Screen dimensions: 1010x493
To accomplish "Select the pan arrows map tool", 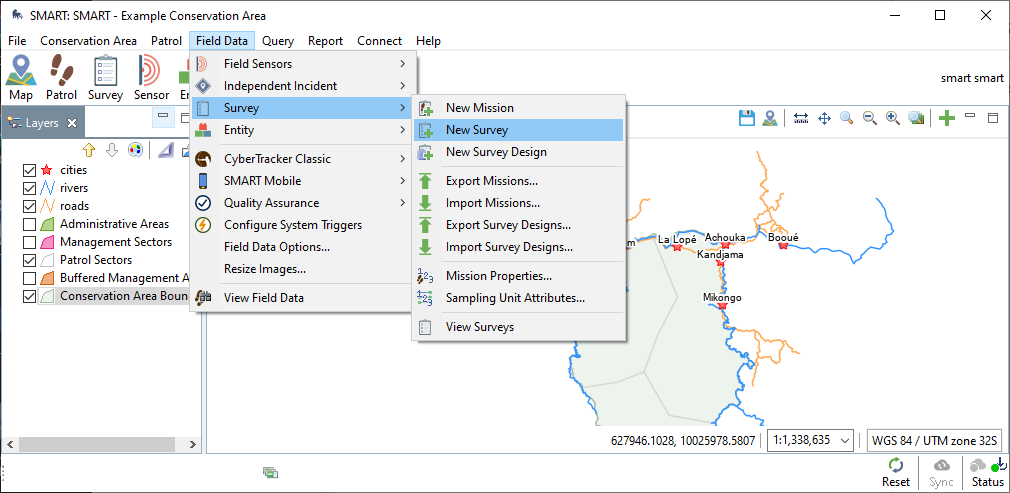I will point(824,118).
